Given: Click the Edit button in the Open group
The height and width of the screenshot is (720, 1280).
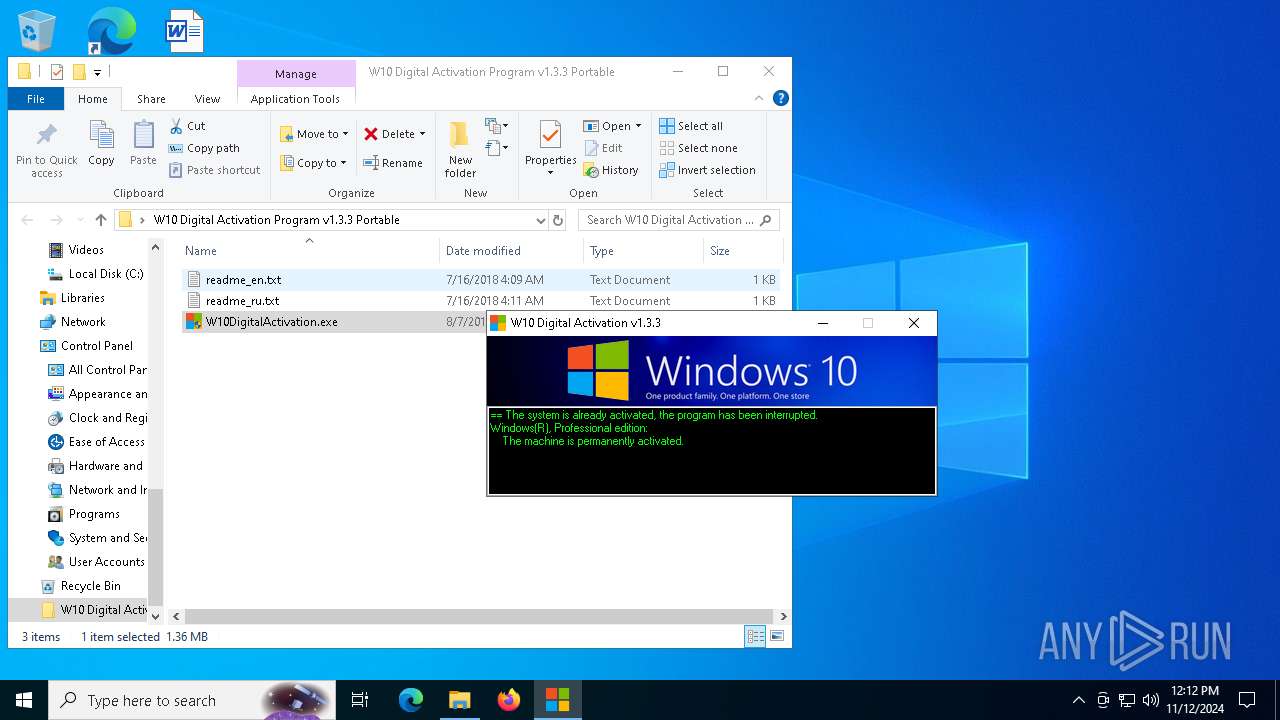Looking at the screenshot, I should click(x=603, y=148).
